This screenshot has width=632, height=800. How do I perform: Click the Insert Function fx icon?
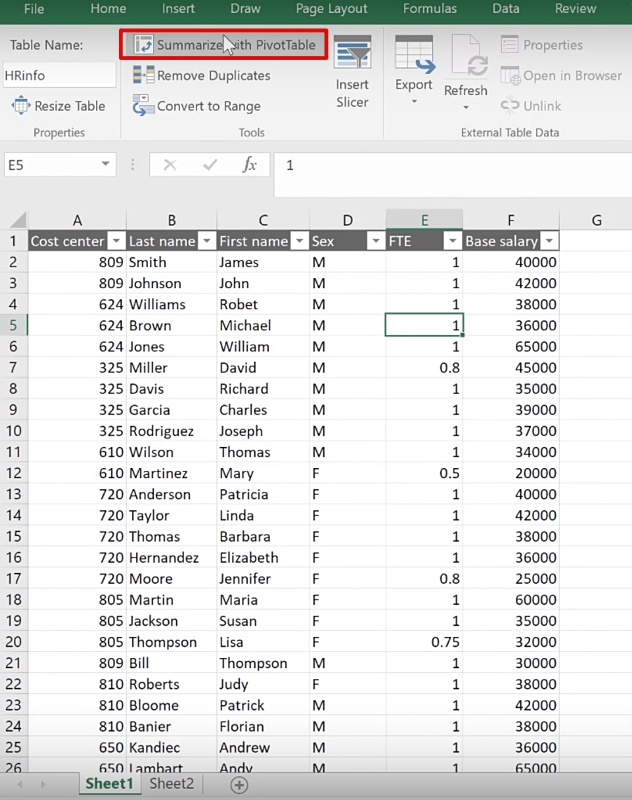[x=250, y=165]
